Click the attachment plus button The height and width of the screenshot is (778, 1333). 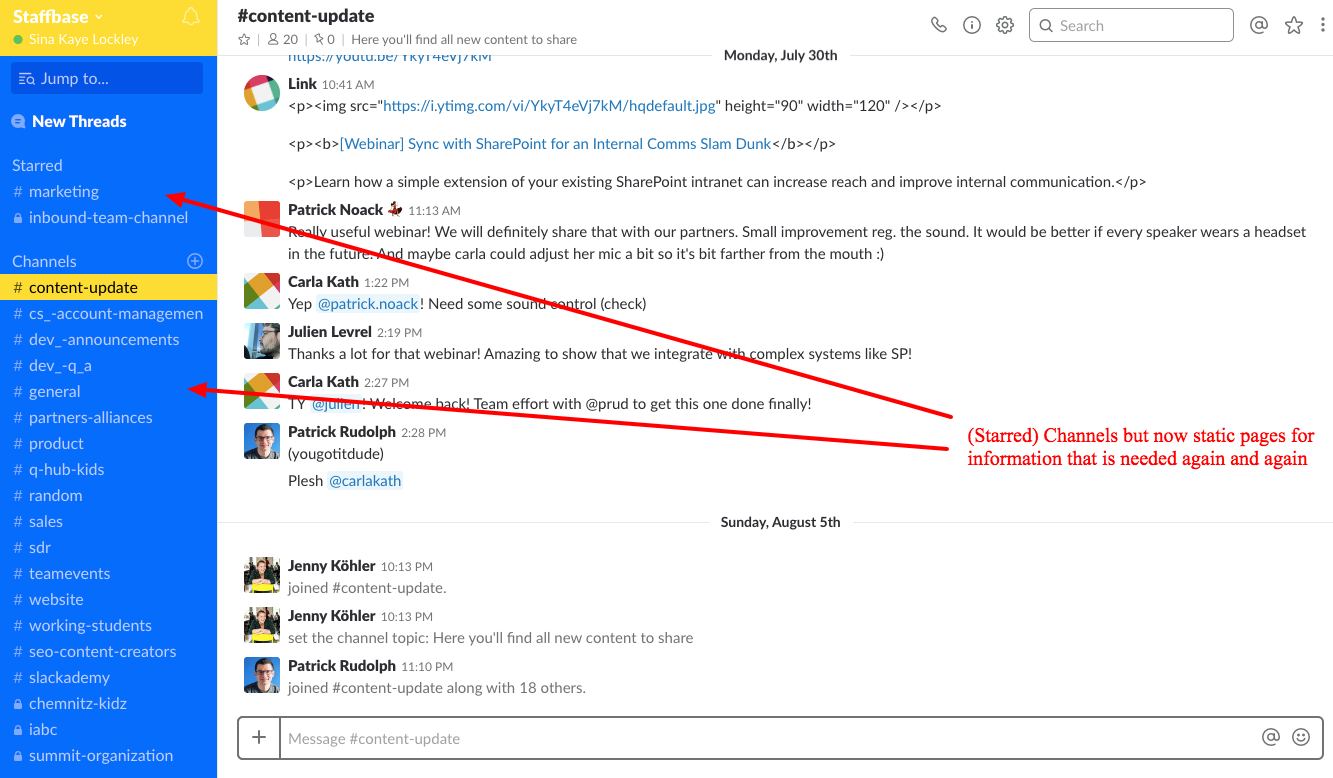point(259,738)
